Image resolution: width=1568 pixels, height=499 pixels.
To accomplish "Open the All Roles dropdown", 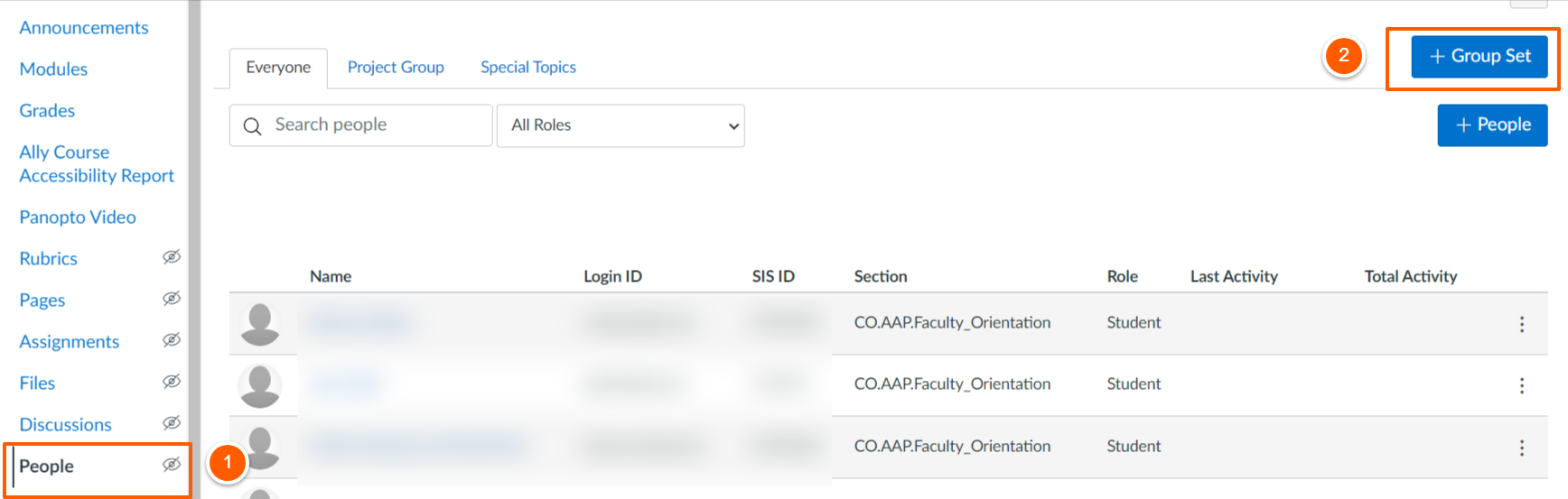I will tap(621, 125).
